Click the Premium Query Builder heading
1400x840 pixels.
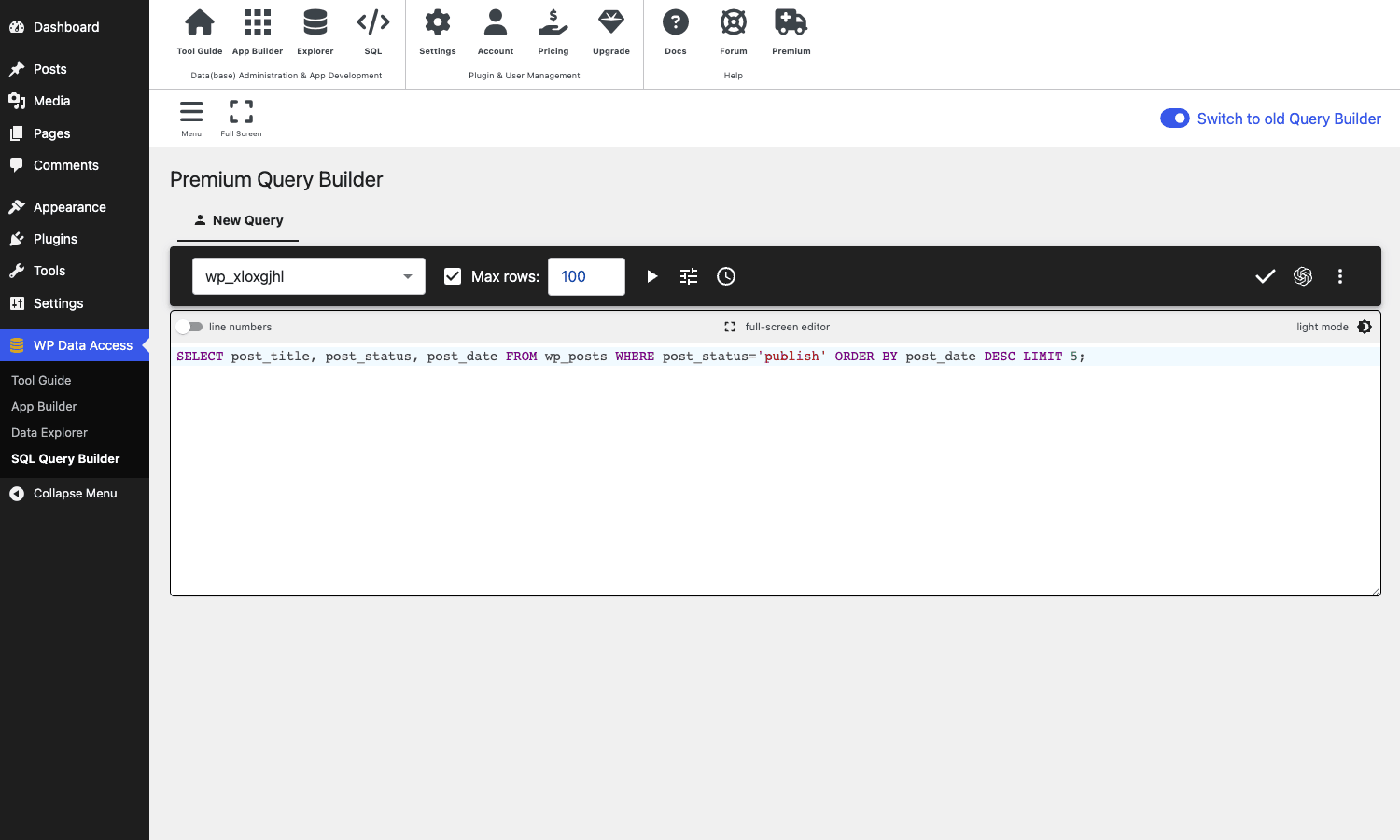276,179
